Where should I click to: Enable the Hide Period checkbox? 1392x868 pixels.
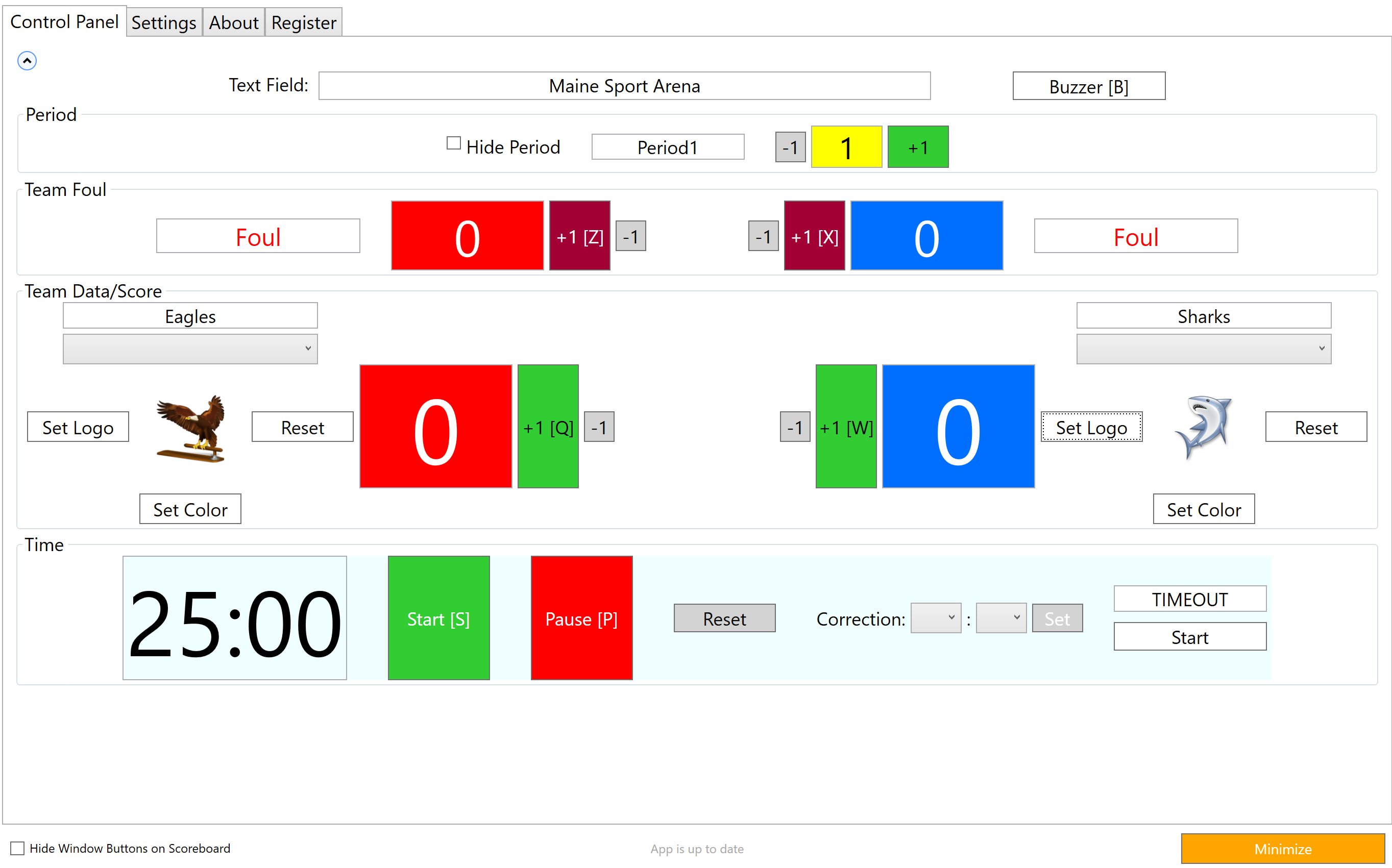pyautogui.click(x=453, y=143)
